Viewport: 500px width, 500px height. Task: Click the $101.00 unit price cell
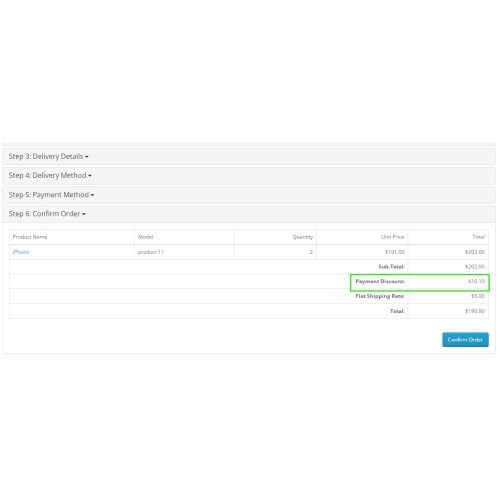395,252
